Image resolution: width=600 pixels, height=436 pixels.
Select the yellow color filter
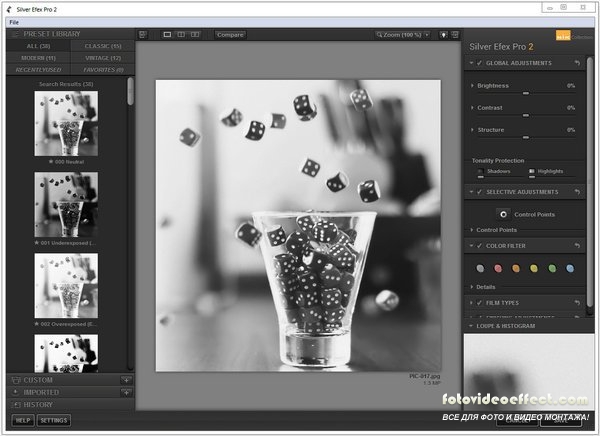coord(534,268)
